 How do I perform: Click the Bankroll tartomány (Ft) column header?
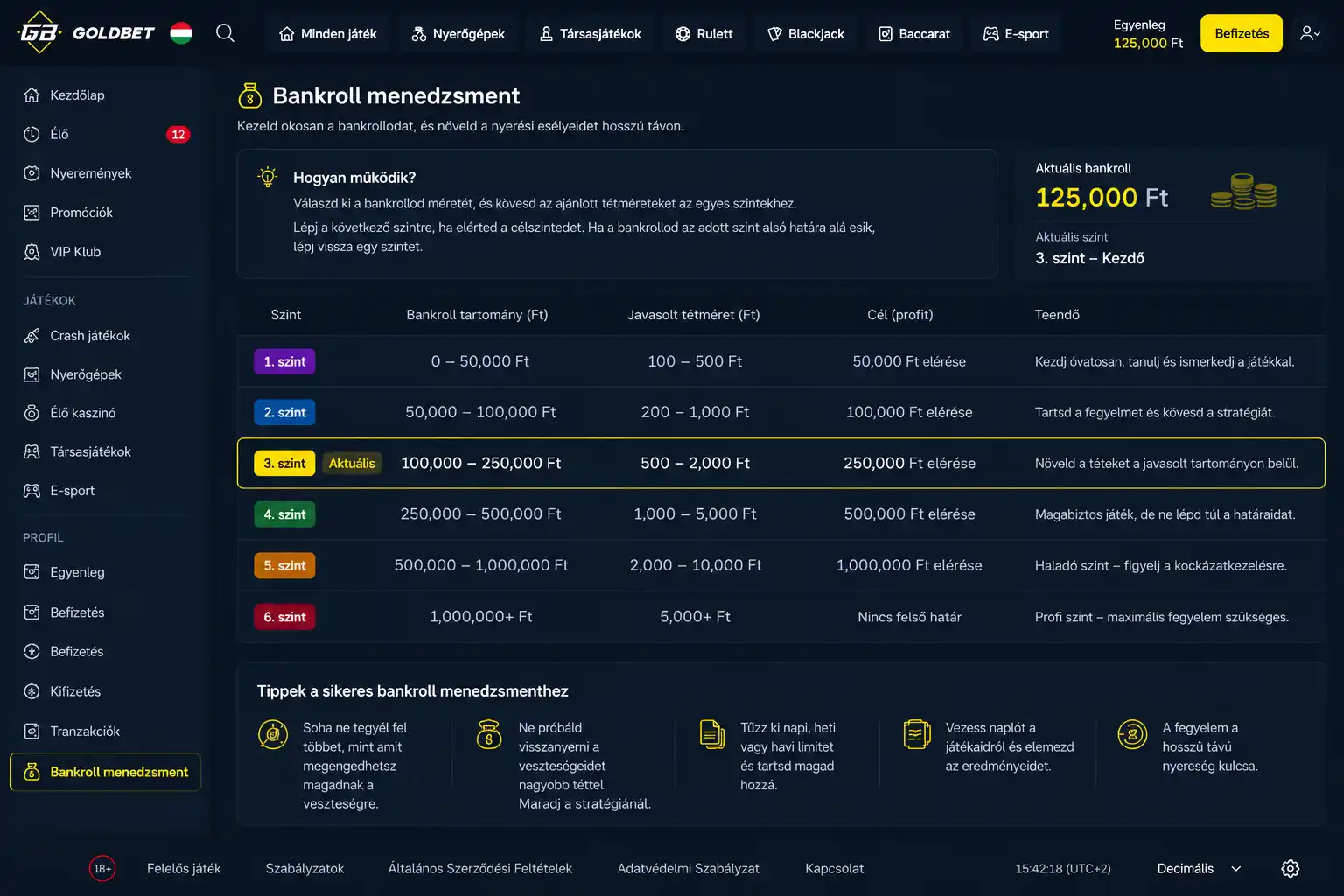(x=477, y=315)
